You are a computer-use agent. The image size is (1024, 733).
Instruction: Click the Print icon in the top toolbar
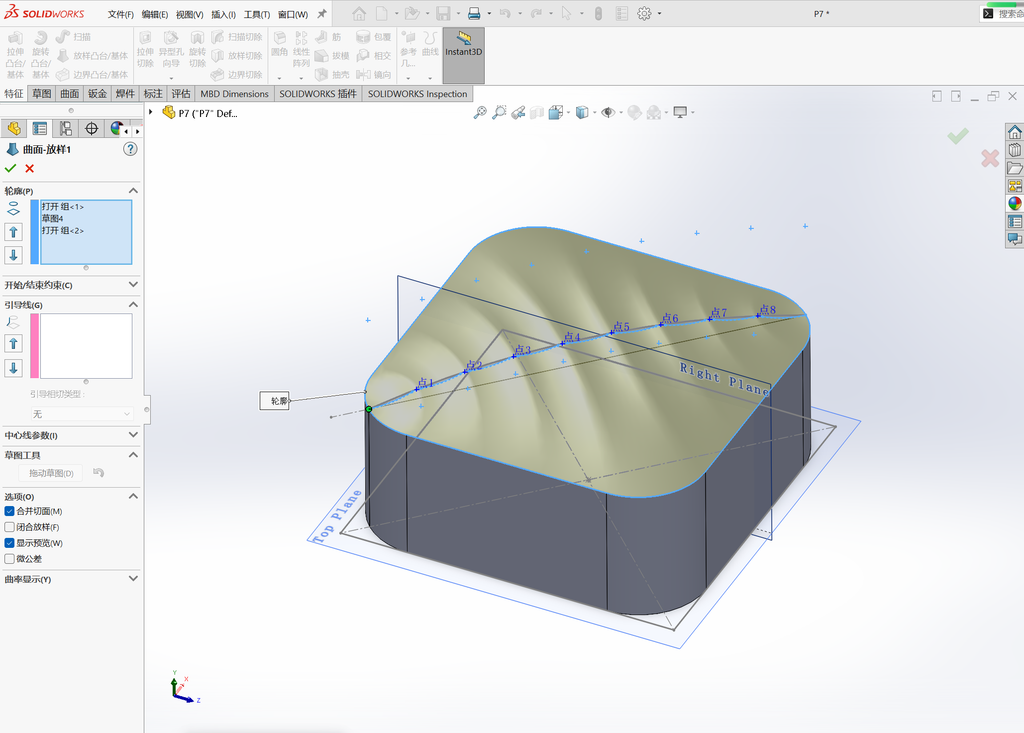tap(475, 13)
